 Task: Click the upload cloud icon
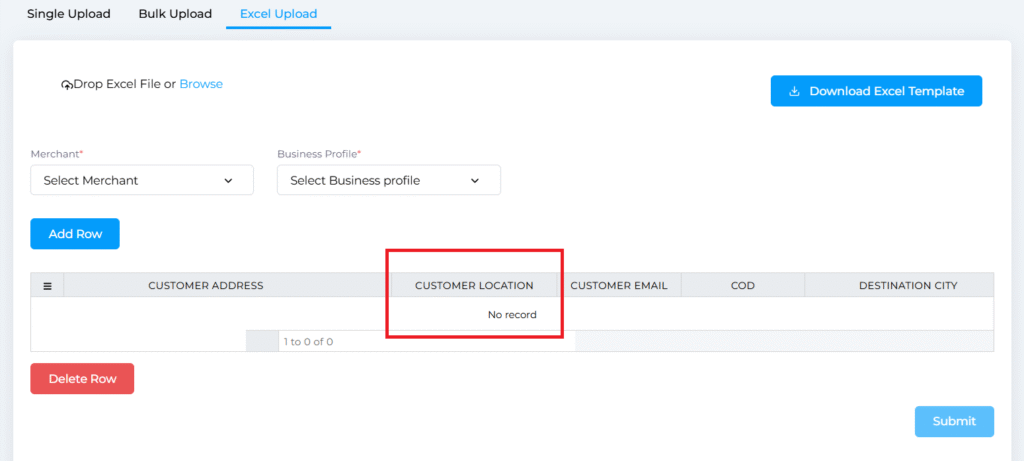click(67, 85)
